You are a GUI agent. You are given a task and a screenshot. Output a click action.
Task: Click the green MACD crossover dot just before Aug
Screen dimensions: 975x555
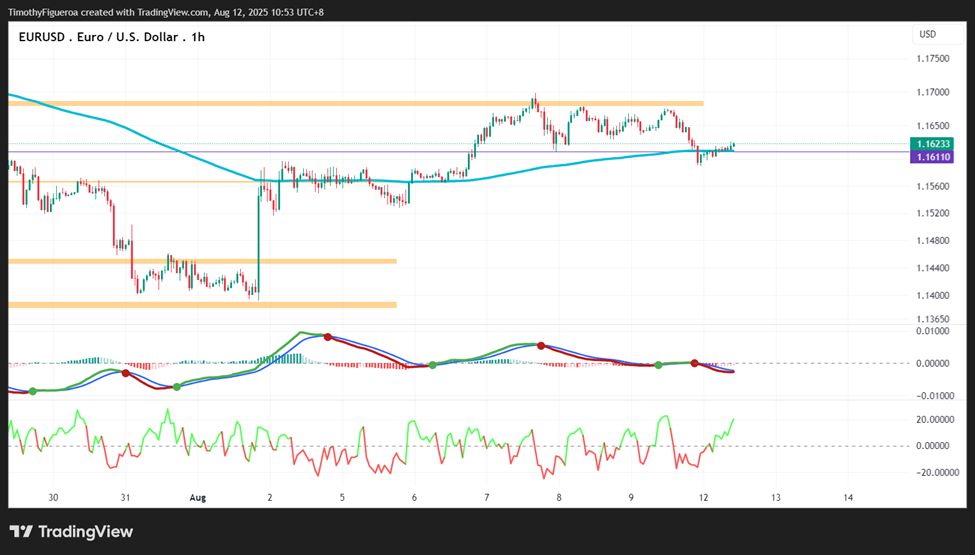pyautogui.click(x=177, y=387)
